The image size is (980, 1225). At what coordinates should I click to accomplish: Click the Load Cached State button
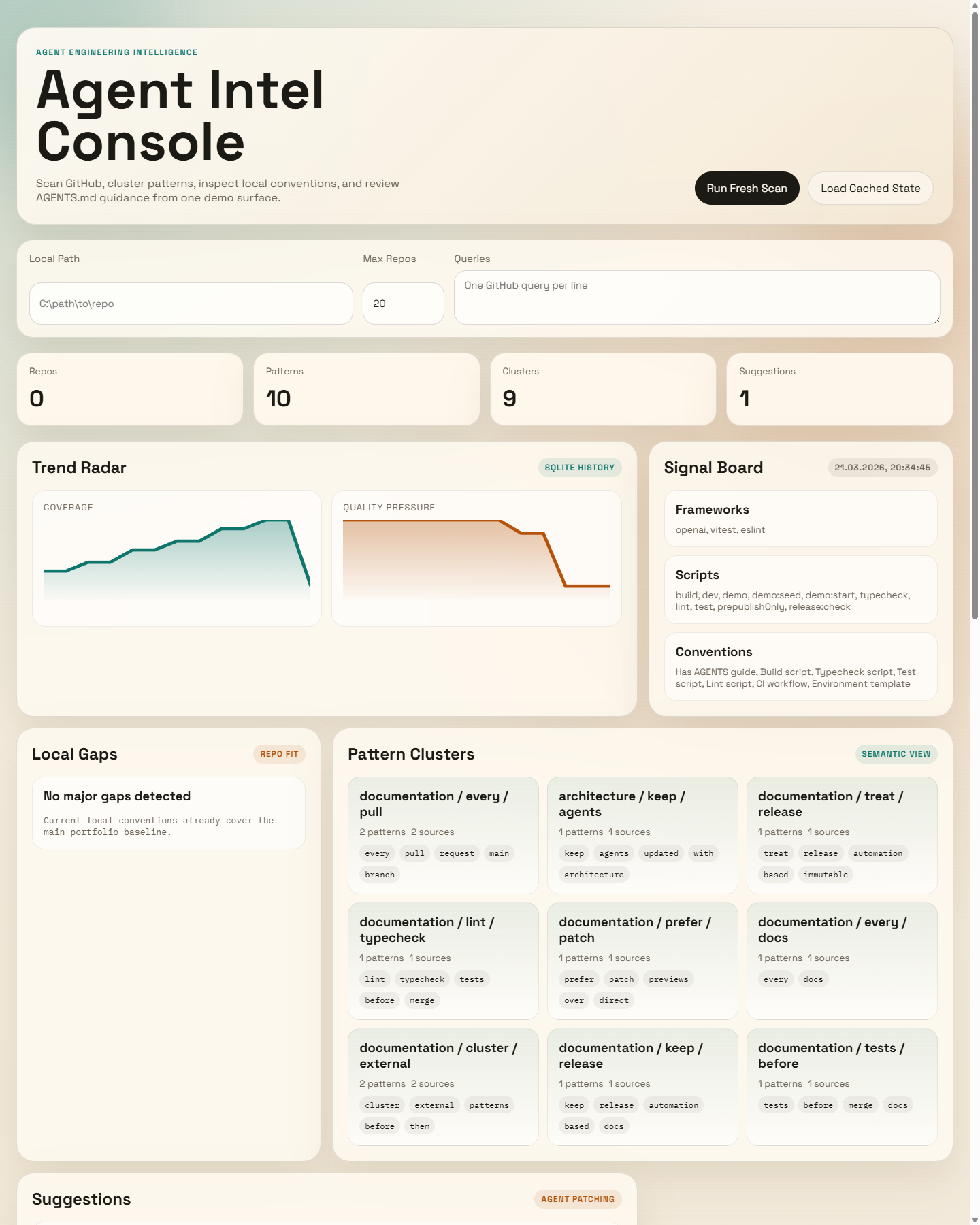pos(870,189)
